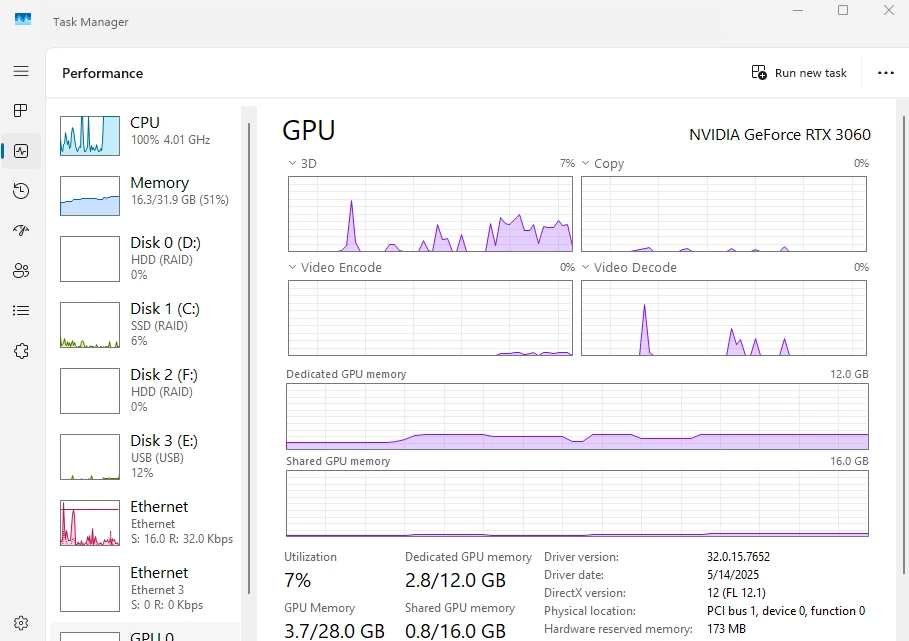Click the 12.0 GB dedicated memory max label
Screen dimensions: 909x641
point(849,374)
